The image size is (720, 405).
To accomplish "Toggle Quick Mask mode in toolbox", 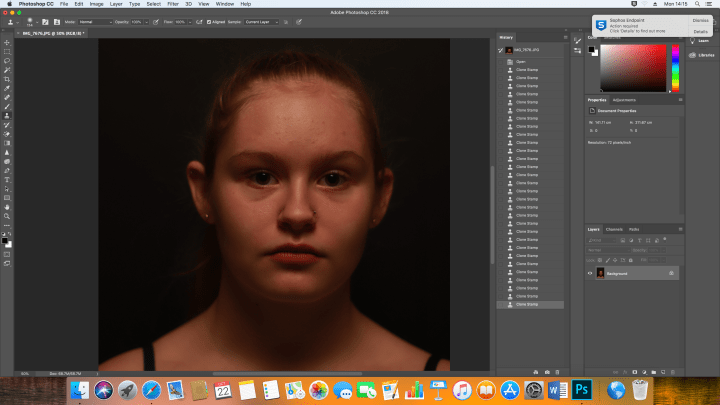I will click(x=7, y=254).
